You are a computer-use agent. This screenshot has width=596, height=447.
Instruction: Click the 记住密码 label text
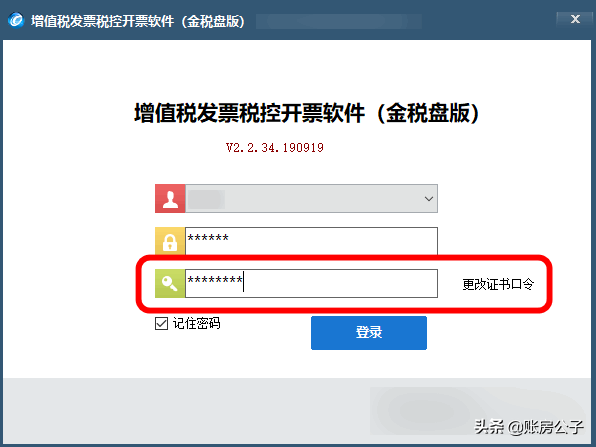tap(197, 323)
